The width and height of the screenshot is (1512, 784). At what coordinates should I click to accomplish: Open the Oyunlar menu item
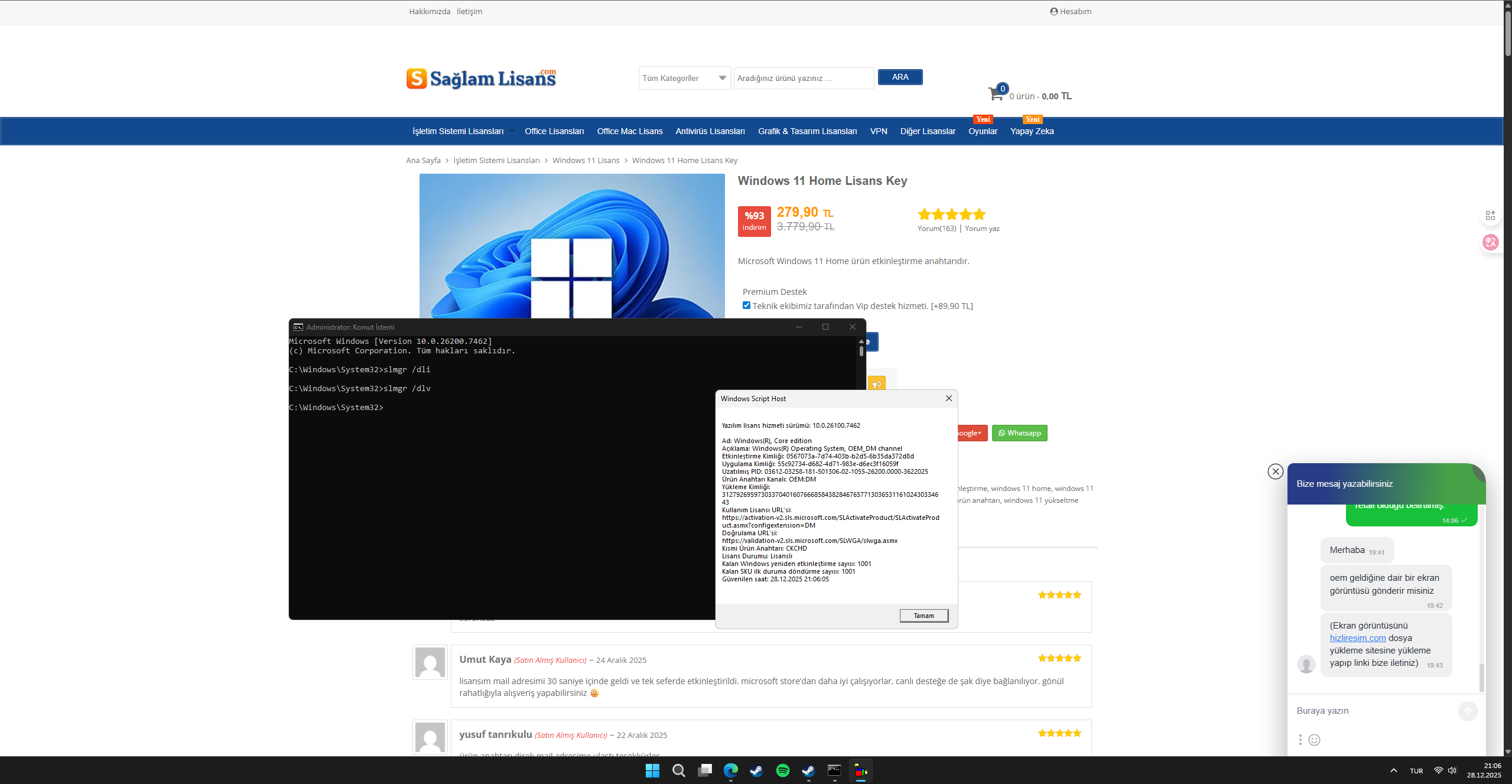pos(983,131)
